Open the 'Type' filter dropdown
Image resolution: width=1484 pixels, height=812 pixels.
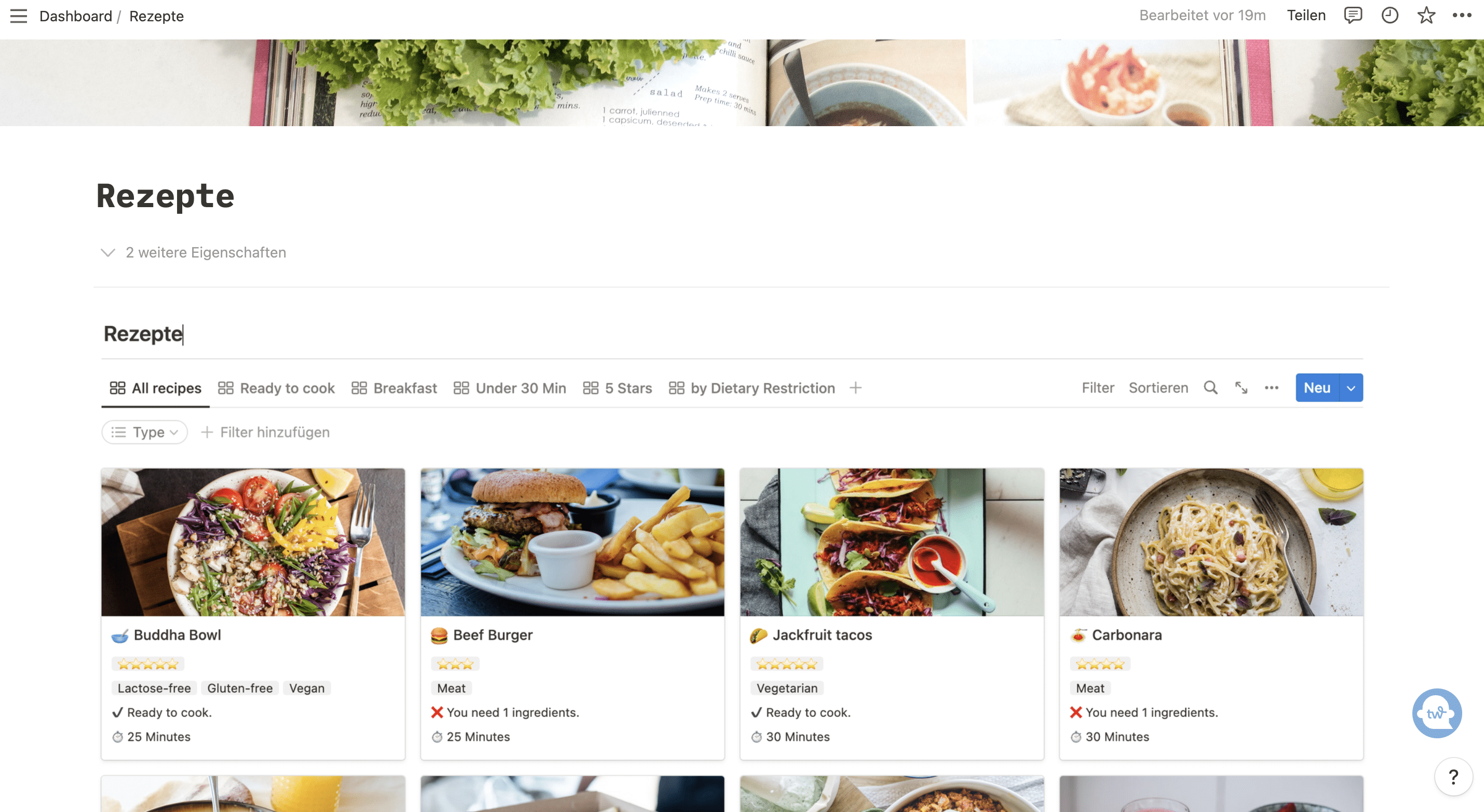(x=144, y=432)
